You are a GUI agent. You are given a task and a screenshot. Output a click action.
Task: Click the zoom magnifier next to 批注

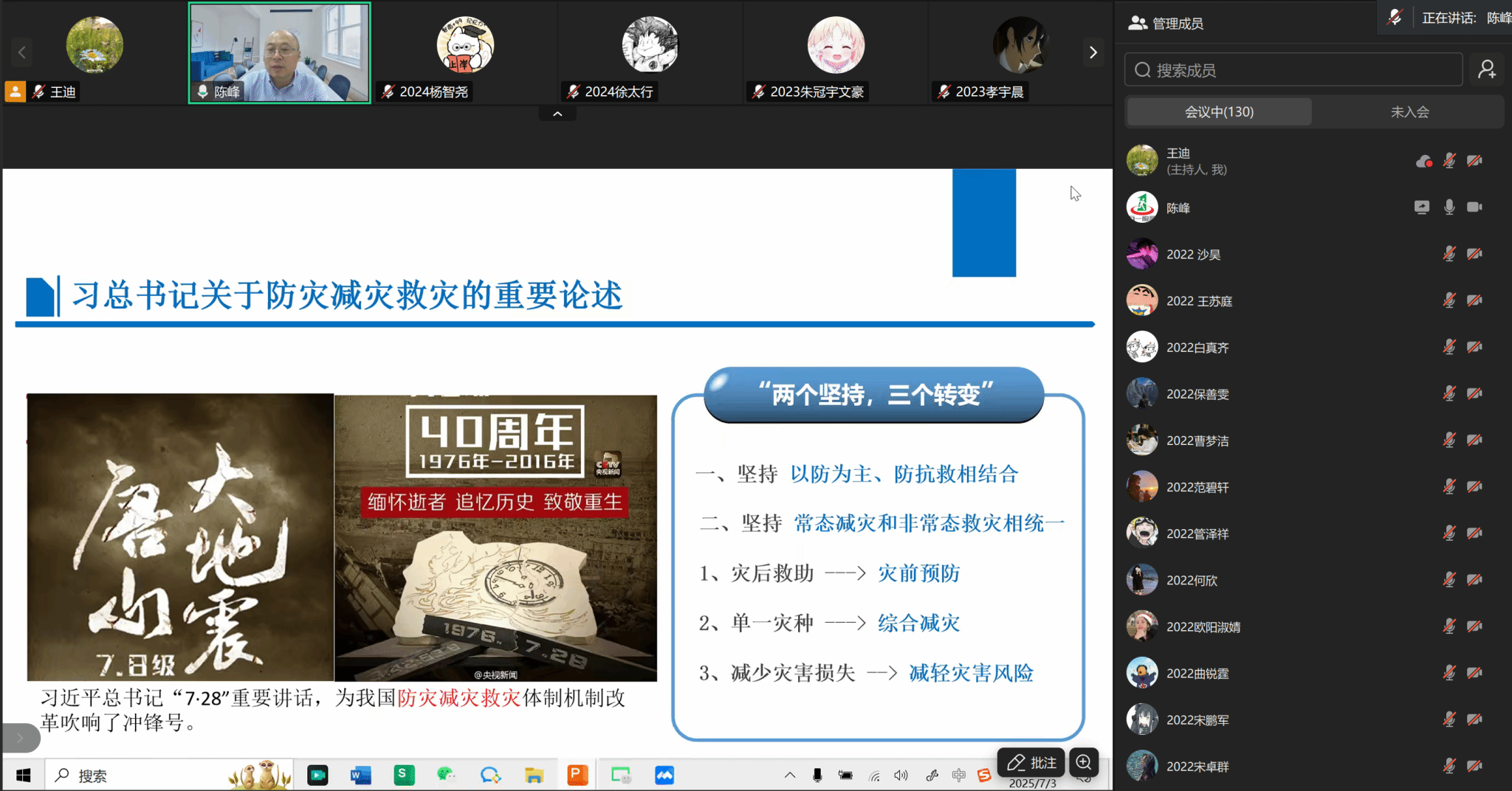click(x=1083, y=762)
